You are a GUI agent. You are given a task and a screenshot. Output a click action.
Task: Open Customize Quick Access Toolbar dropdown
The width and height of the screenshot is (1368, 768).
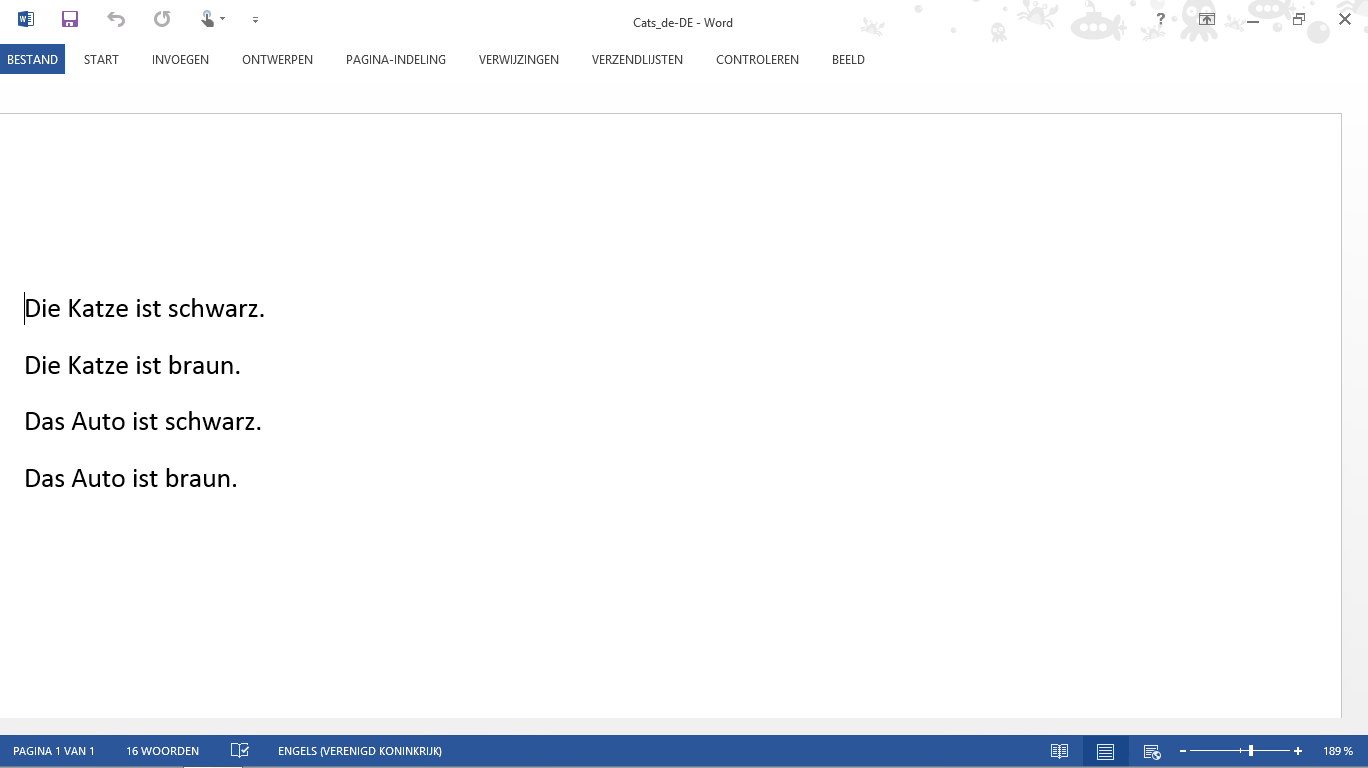coord(256,20)
